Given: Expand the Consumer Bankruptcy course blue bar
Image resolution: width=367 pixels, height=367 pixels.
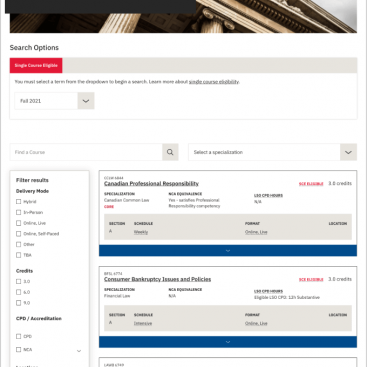Looking at the screenshot, I should click(x=228, y=342).
